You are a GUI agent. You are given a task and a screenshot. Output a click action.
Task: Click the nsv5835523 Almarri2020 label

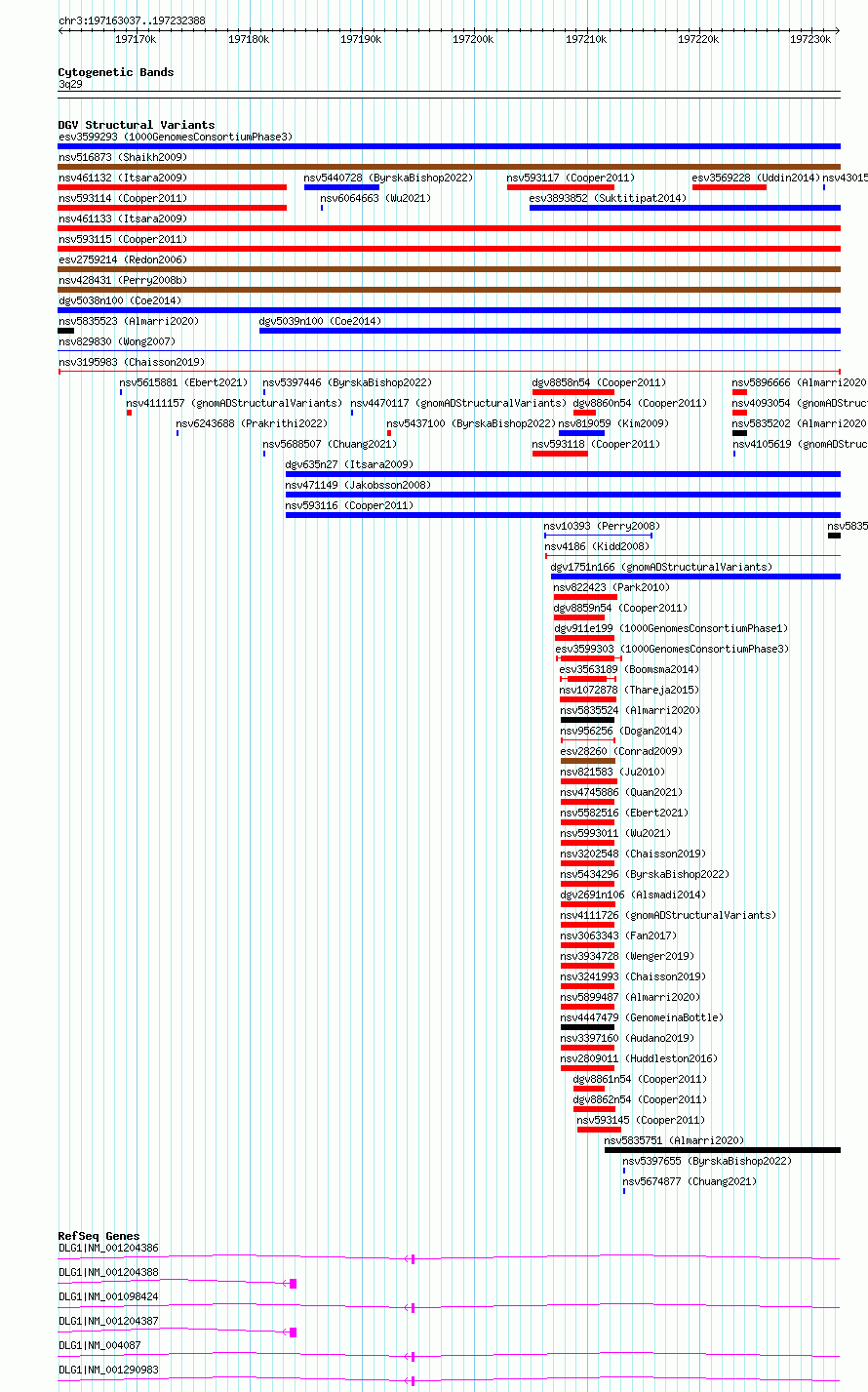[129, 321]
